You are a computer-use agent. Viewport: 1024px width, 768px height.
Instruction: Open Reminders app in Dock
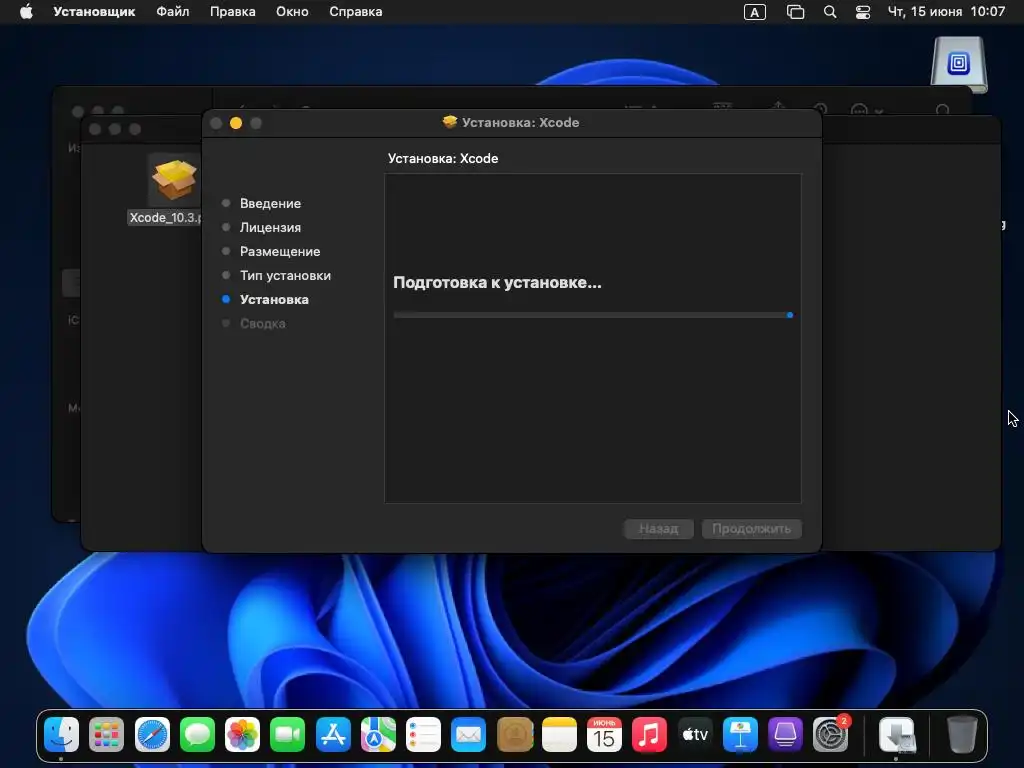coord(423,735)
